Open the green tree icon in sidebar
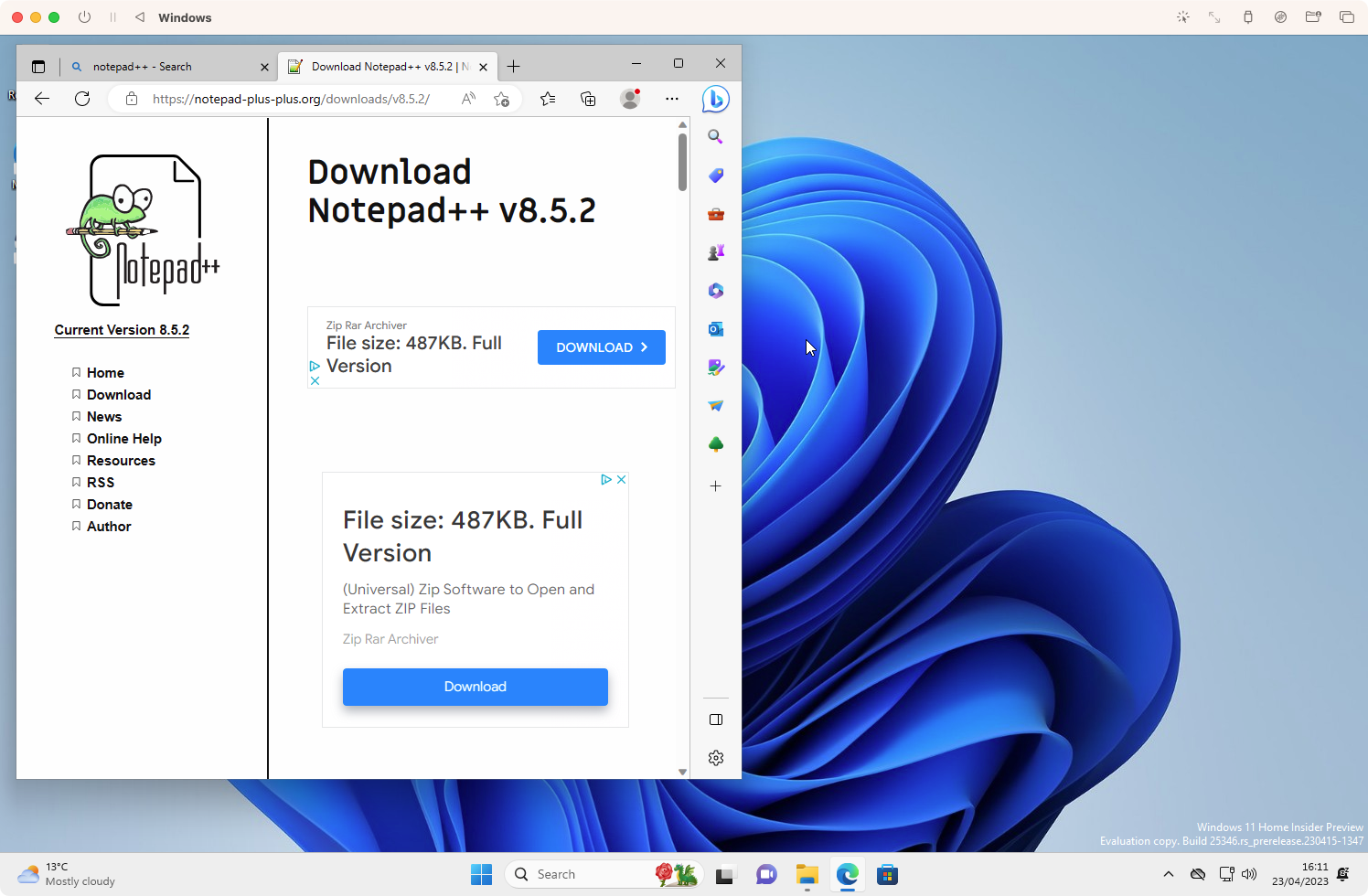Viewport: 1368px width, 896px height. 716,444
